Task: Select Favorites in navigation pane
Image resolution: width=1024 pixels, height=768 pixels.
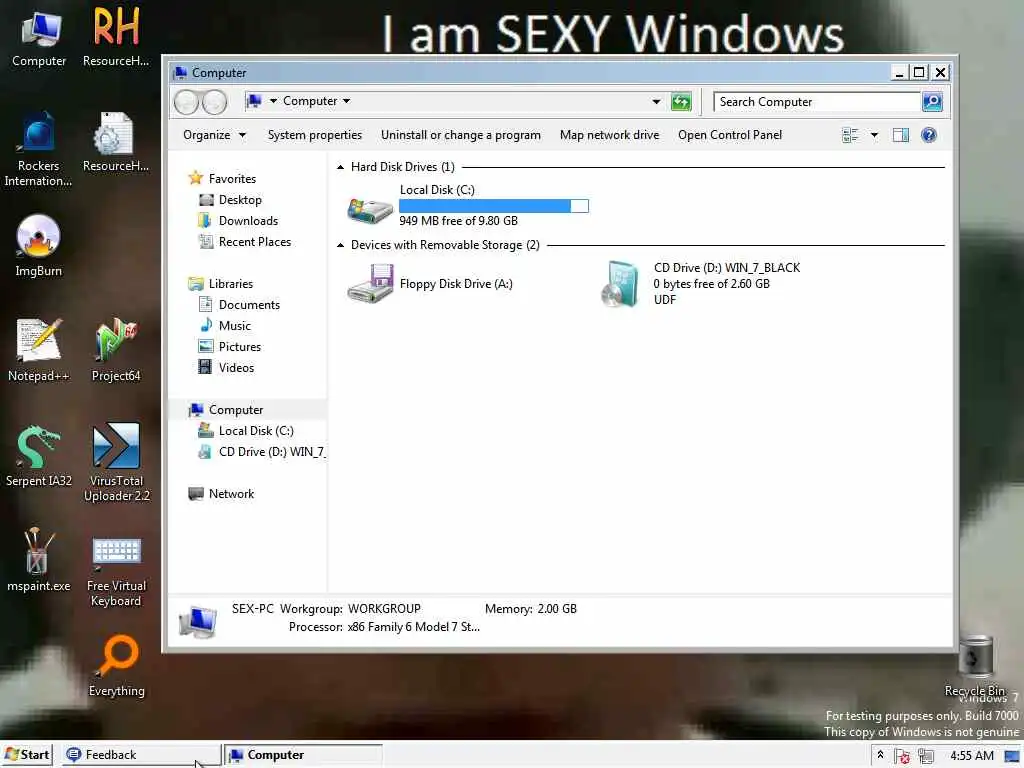Action: tap(222, 178)
